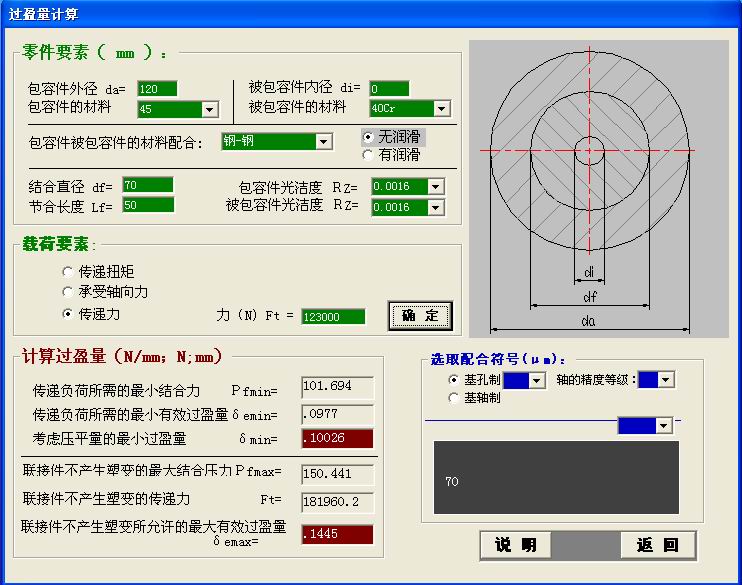Viewport: 742px width, 585px height.
Task: Click the 被包容件内径 di field showing 0
Action: (389, 89)
